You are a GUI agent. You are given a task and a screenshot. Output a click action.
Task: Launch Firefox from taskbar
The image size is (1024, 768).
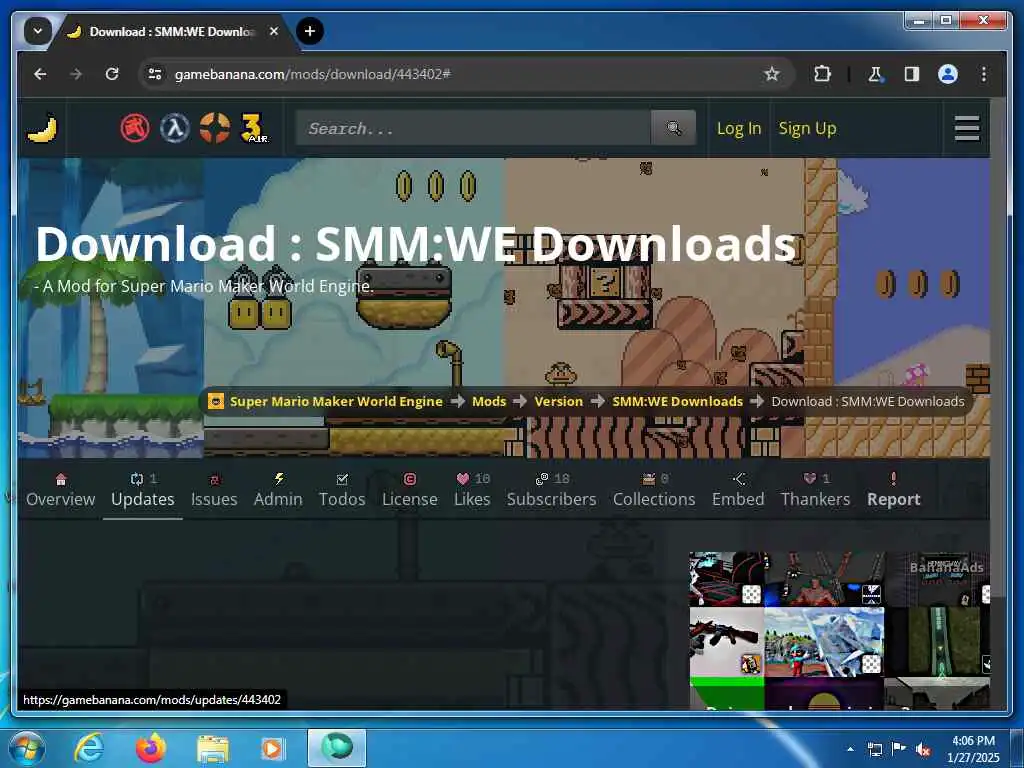(151, 748)
